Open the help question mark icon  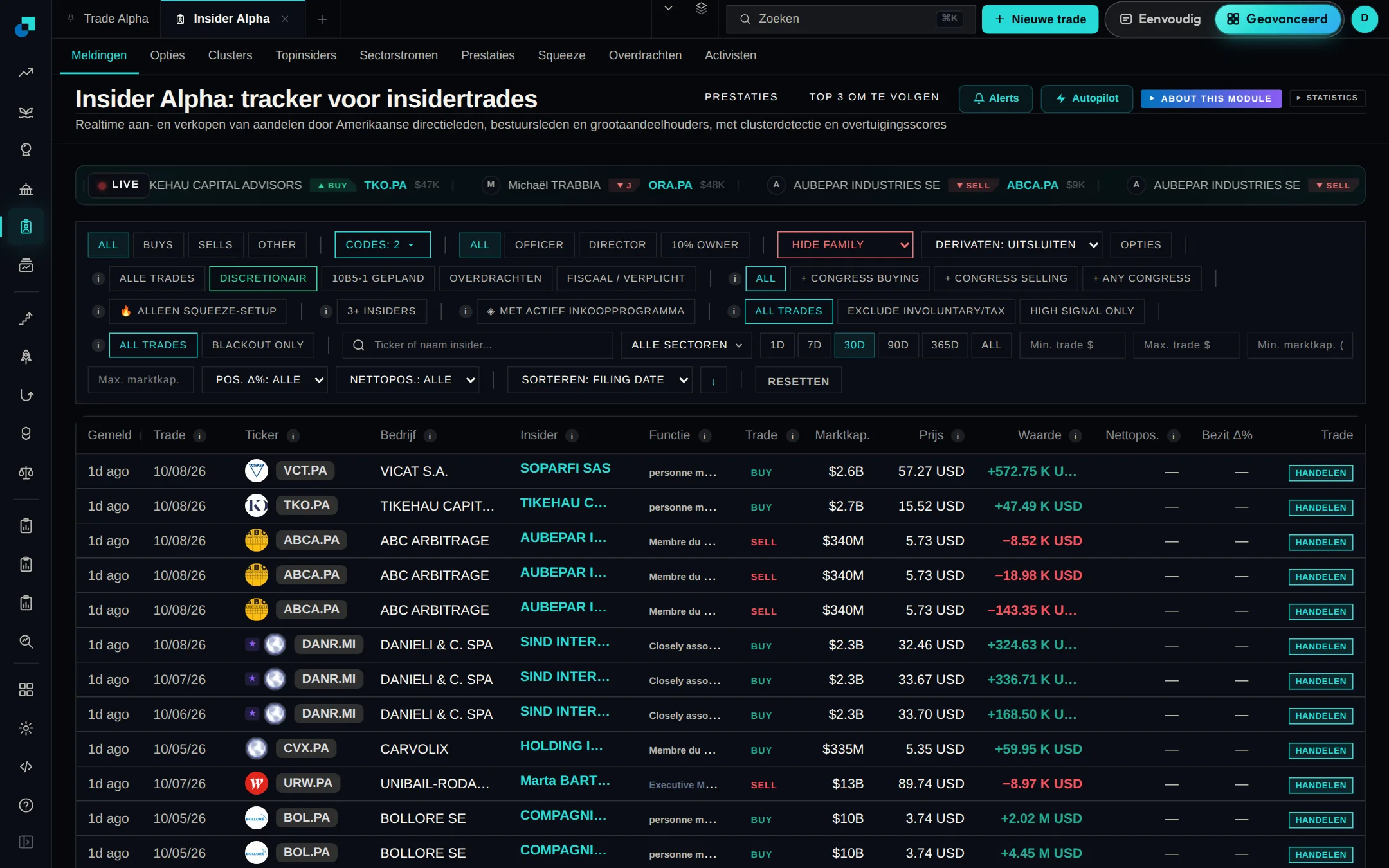point(26,806)
